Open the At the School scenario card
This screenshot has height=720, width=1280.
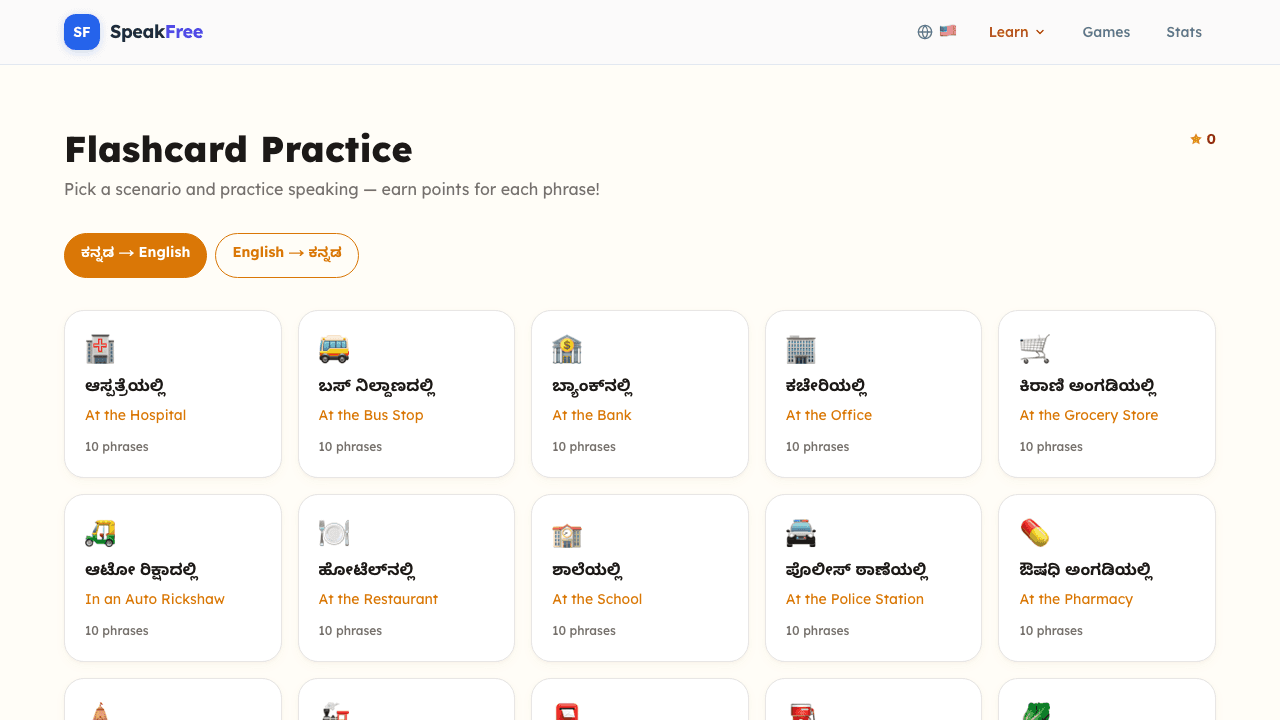640,578
